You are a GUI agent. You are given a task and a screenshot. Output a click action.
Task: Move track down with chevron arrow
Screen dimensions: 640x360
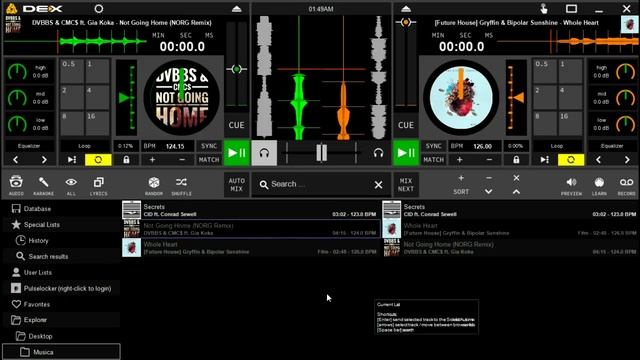coord(489,192)
